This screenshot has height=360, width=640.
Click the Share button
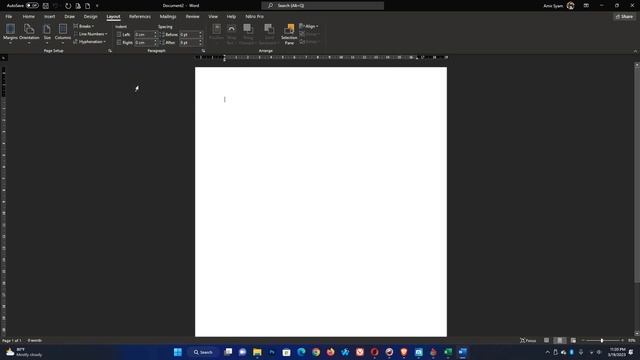point(624,16)
